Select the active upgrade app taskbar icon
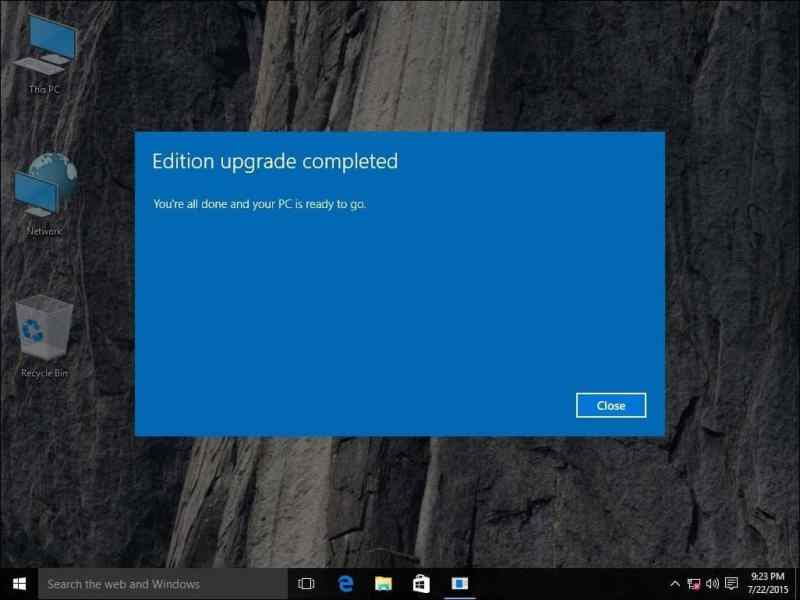800x600 pixels. [460, 584]
